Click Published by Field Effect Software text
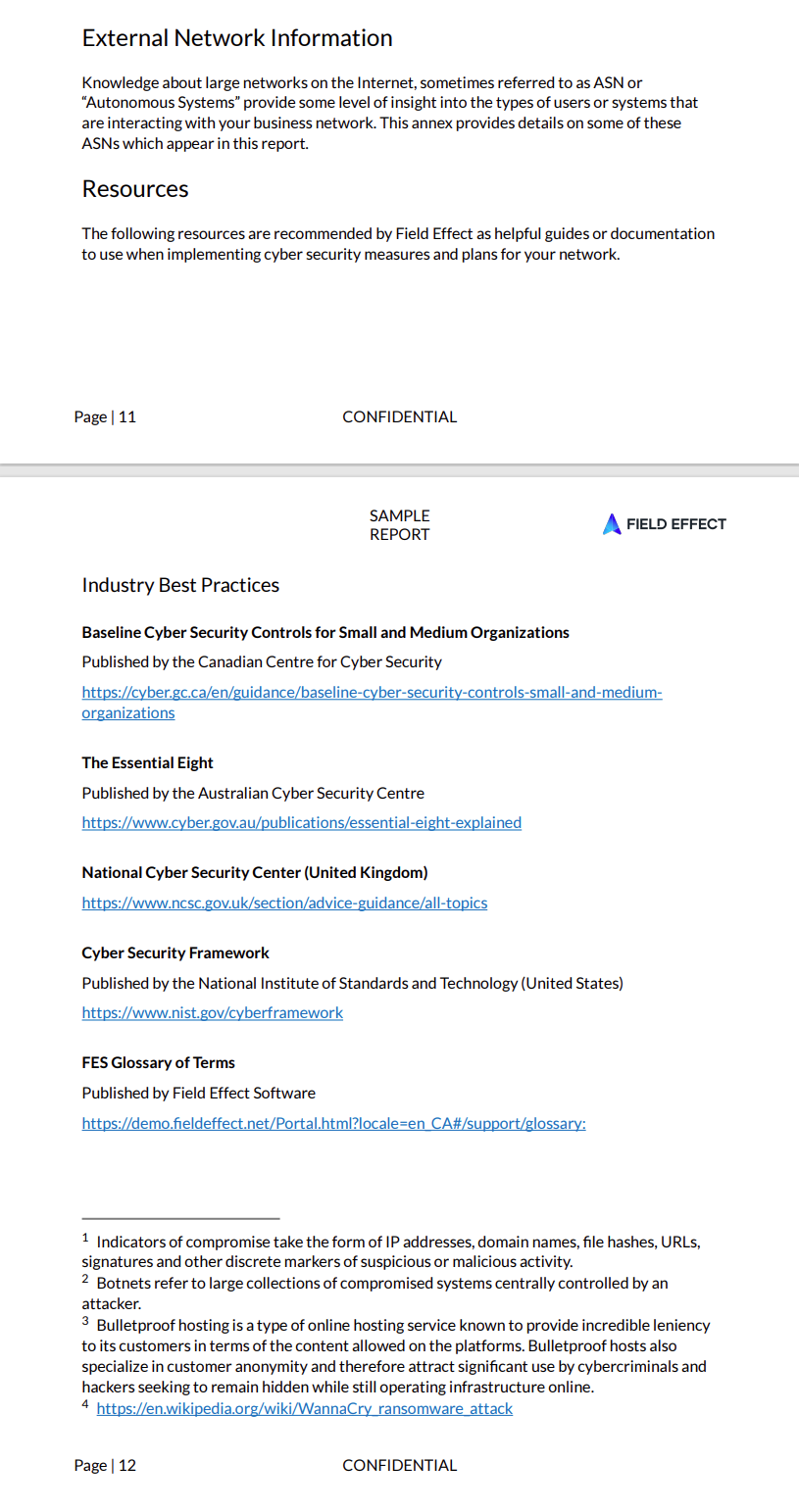Image resolution: width=799 pixels, height=1512 pixels. tap(198, 1093)
